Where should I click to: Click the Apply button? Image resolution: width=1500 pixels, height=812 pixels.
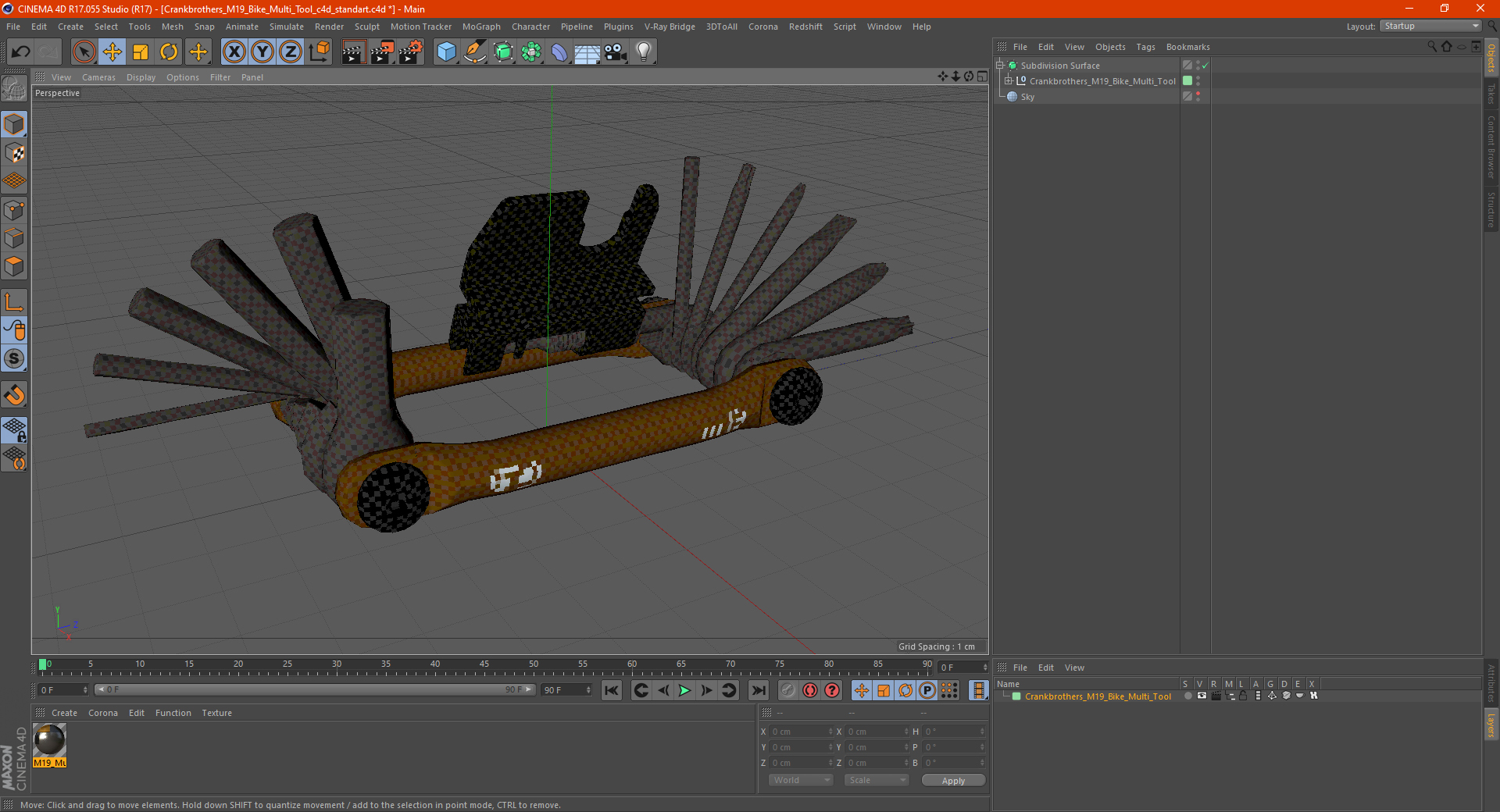pyautogui.click(x=953, y=781)
